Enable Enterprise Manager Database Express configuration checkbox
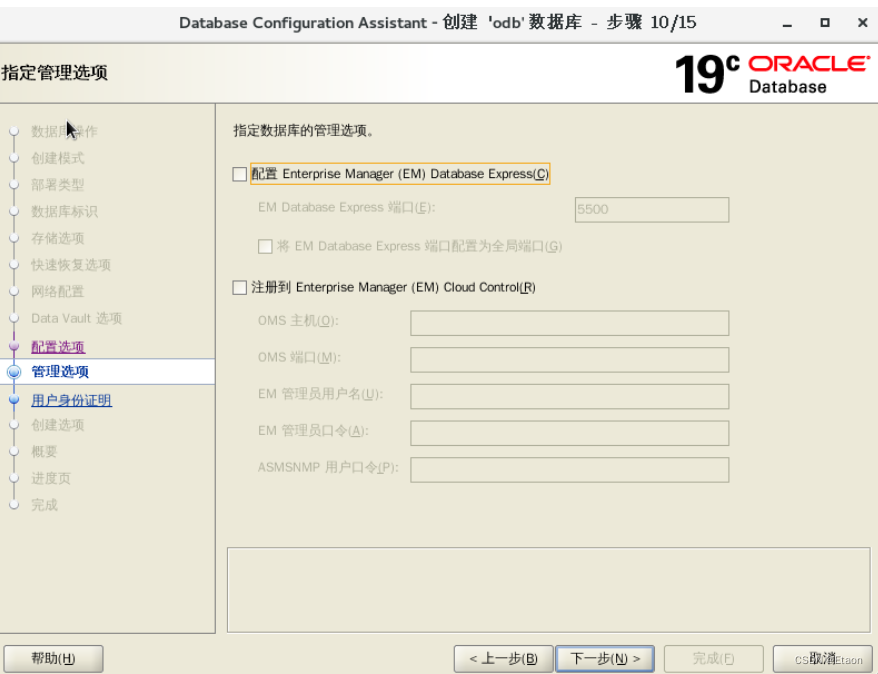The image size is (878, 674). (240, 174)
